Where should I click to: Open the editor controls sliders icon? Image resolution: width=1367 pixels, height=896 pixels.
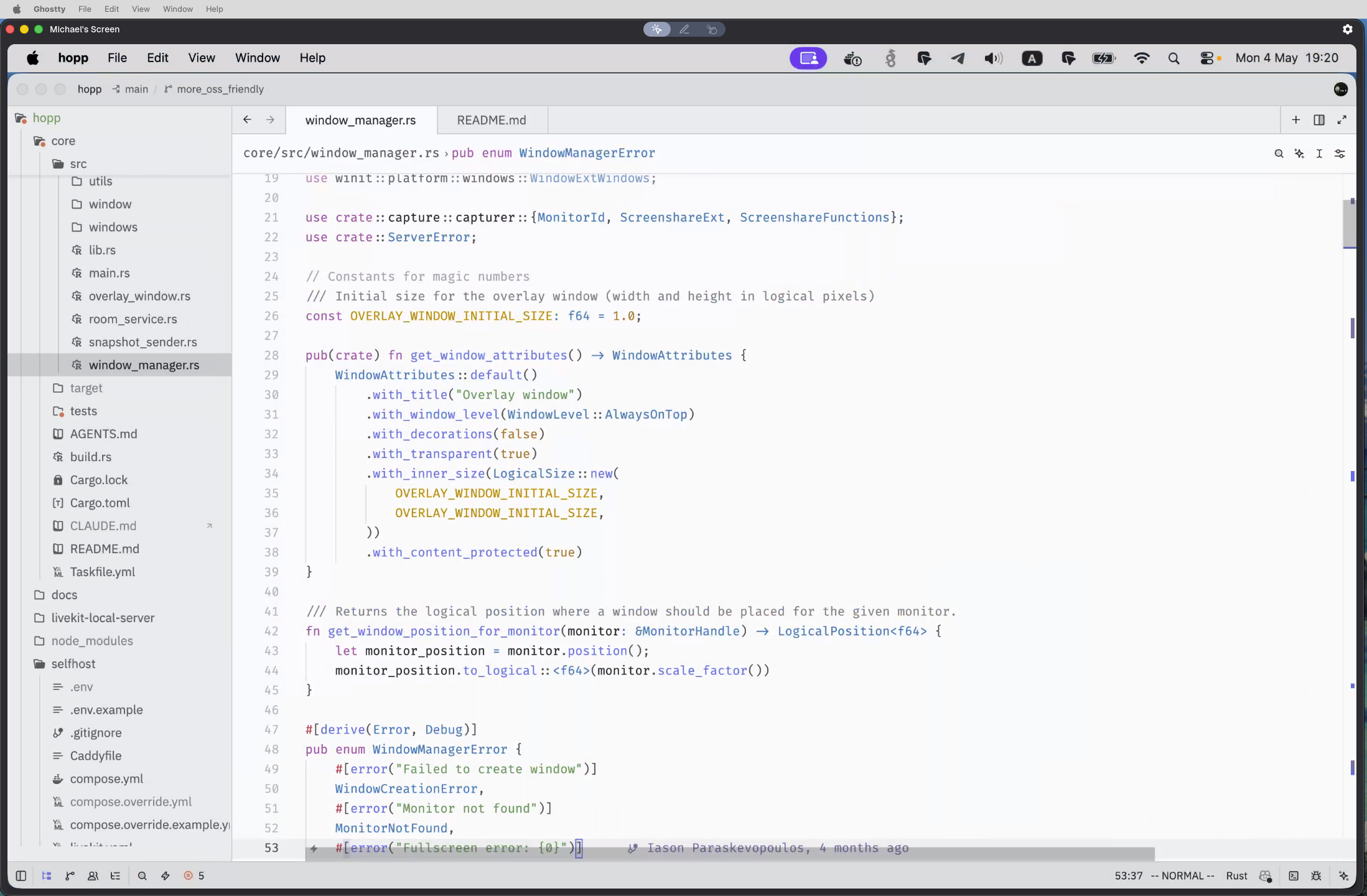click(1340, 154)
